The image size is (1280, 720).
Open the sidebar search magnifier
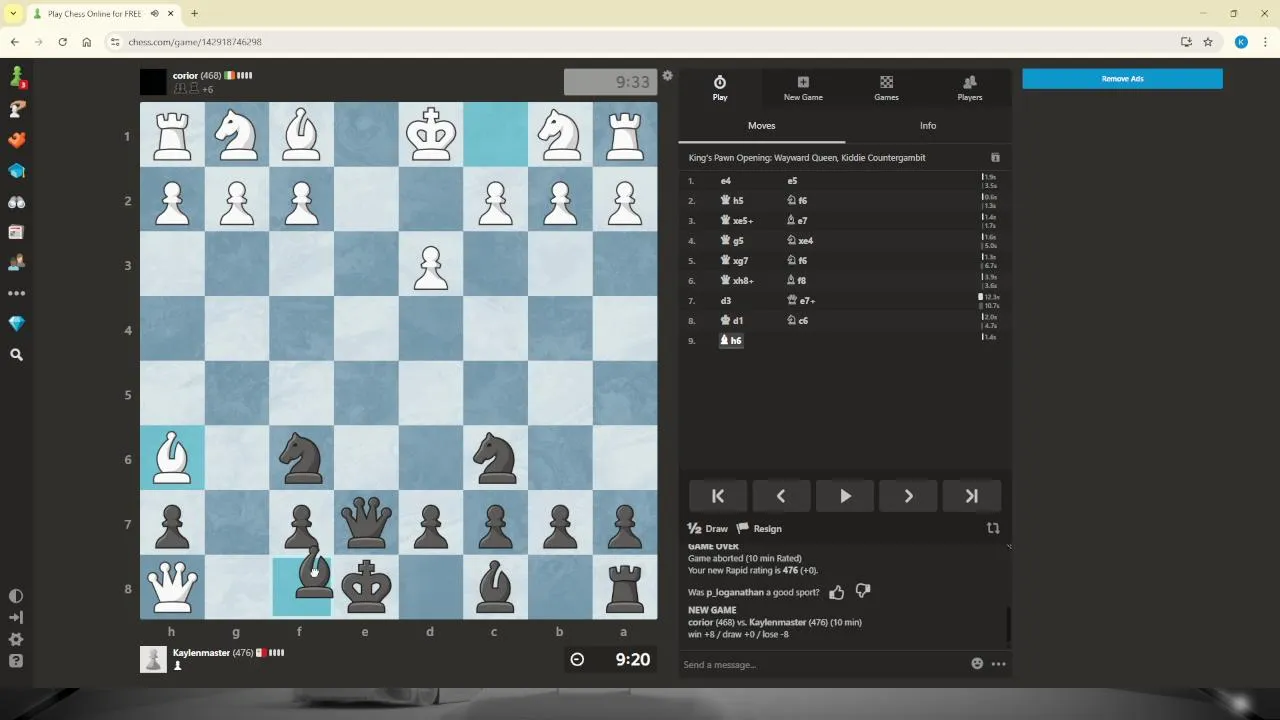tap(16, 355)
